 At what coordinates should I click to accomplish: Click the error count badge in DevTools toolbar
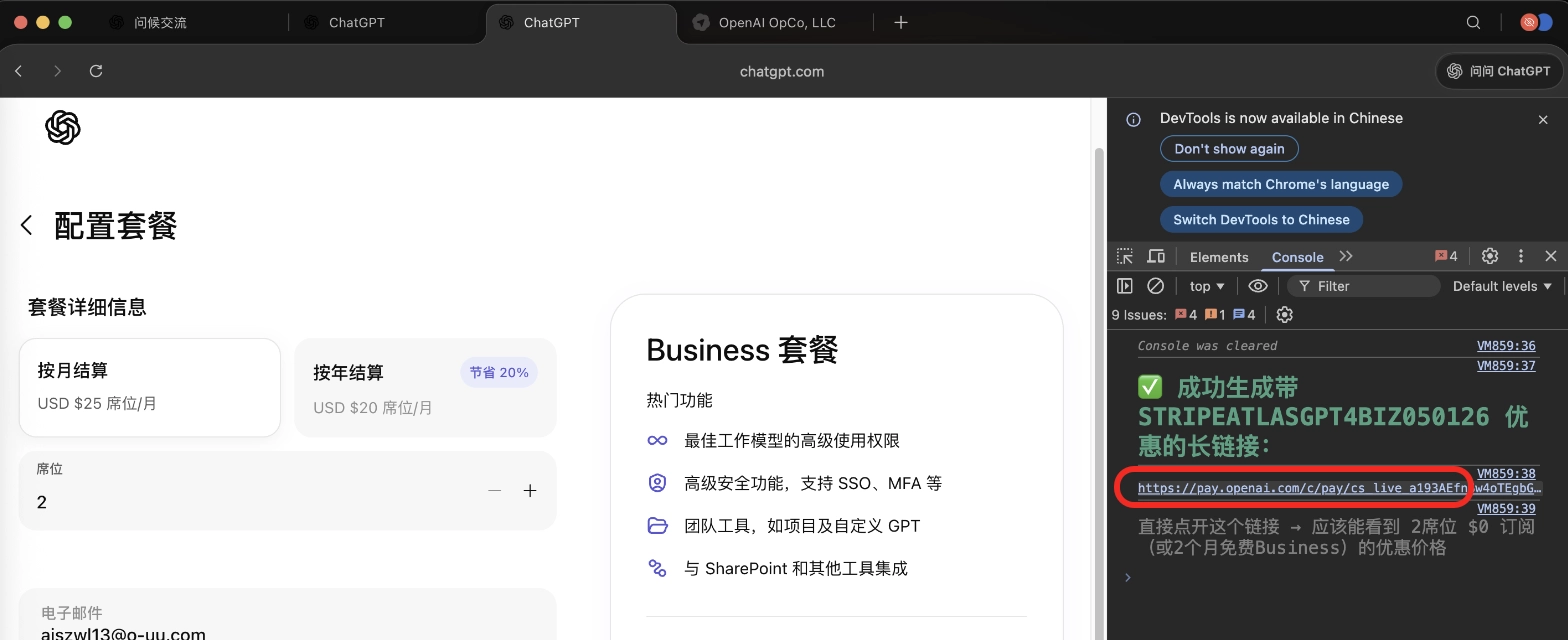1446,257
